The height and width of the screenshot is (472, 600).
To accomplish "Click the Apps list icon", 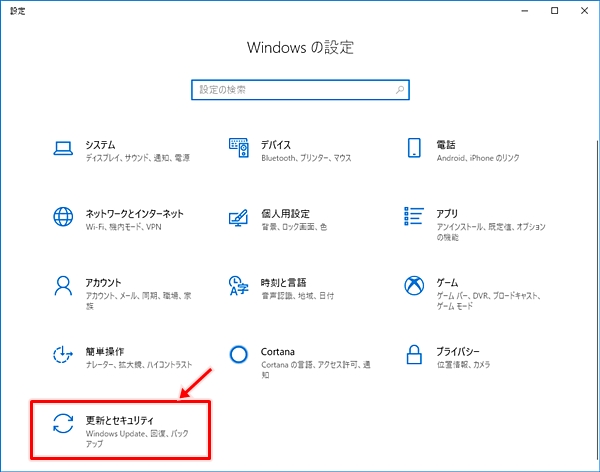I will click(414, 218).
